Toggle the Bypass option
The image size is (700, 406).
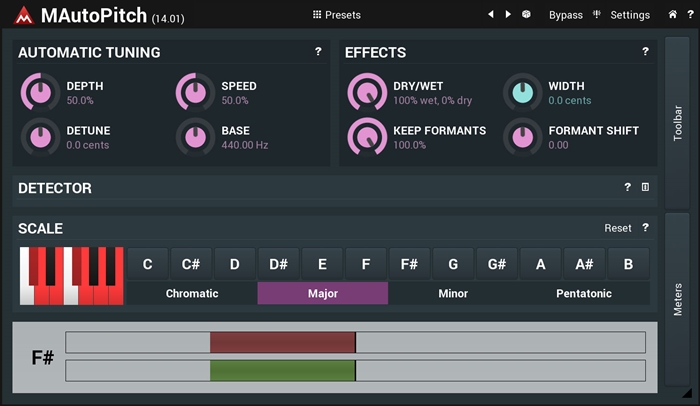(x=565, y=15)
